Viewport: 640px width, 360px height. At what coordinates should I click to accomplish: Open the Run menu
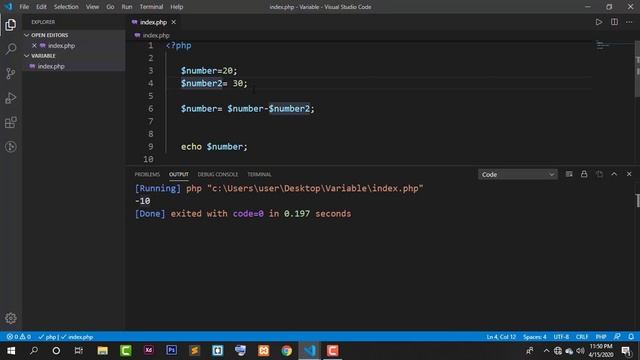click(x=127, y=7)
